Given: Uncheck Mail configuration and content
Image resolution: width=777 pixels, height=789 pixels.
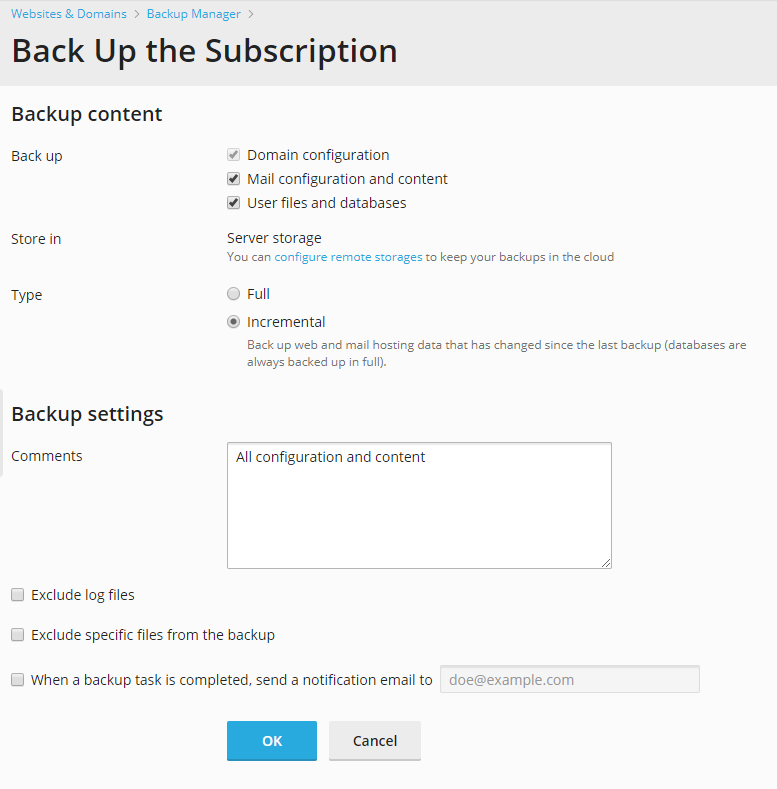Looking at the screenshot, I should tap(233, 179).
